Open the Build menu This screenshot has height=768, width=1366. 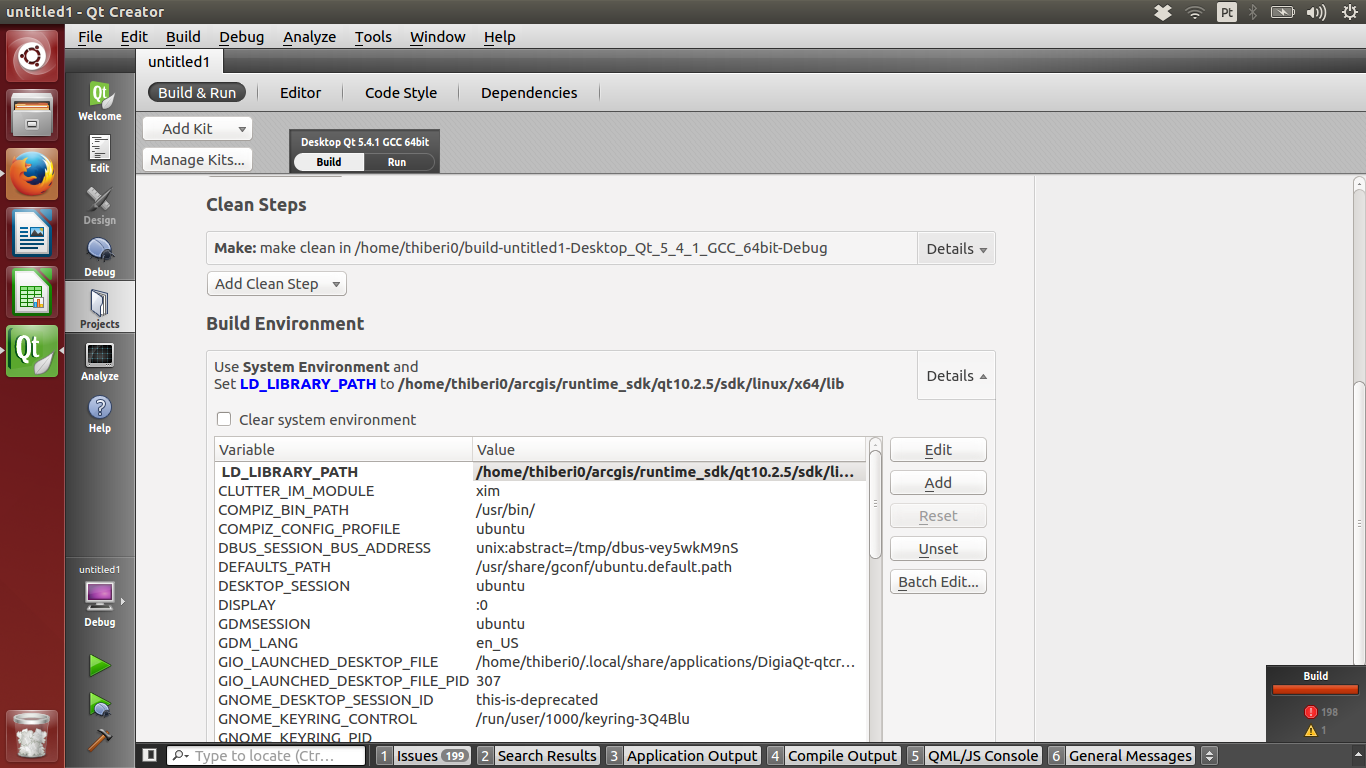[183, 36]
